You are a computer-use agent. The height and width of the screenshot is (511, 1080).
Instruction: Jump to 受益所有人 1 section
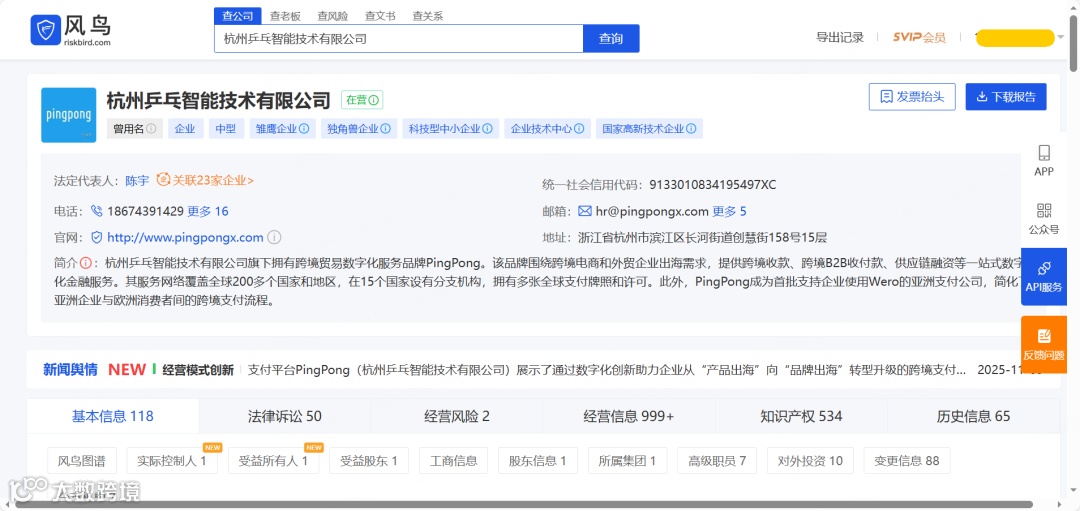[273, 461]
